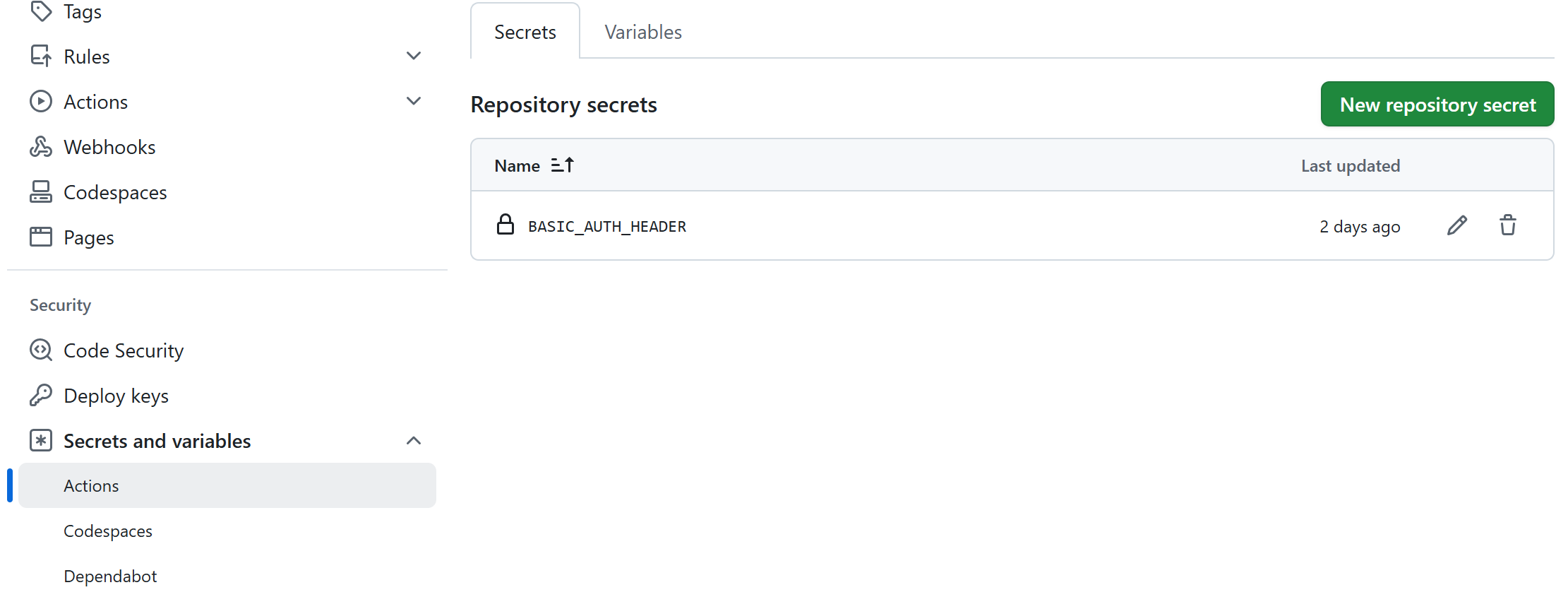Open Dependabot secrets page

click(110, 576)
